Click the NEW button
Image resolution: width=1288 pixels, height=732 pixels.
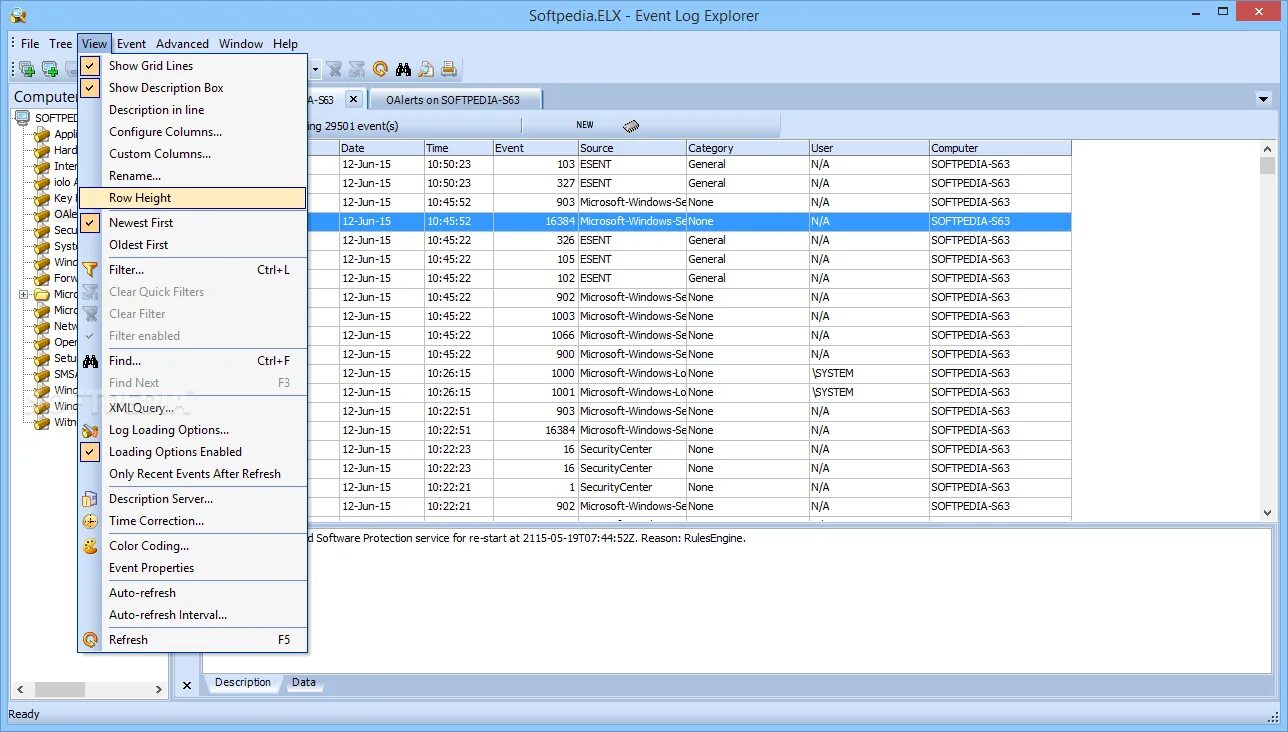[585, 125]
